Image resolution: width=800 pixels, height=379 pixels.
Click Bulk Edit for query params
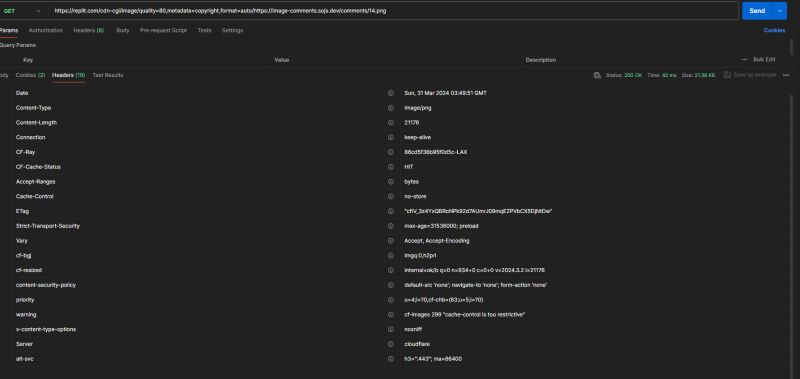point(764,60)
